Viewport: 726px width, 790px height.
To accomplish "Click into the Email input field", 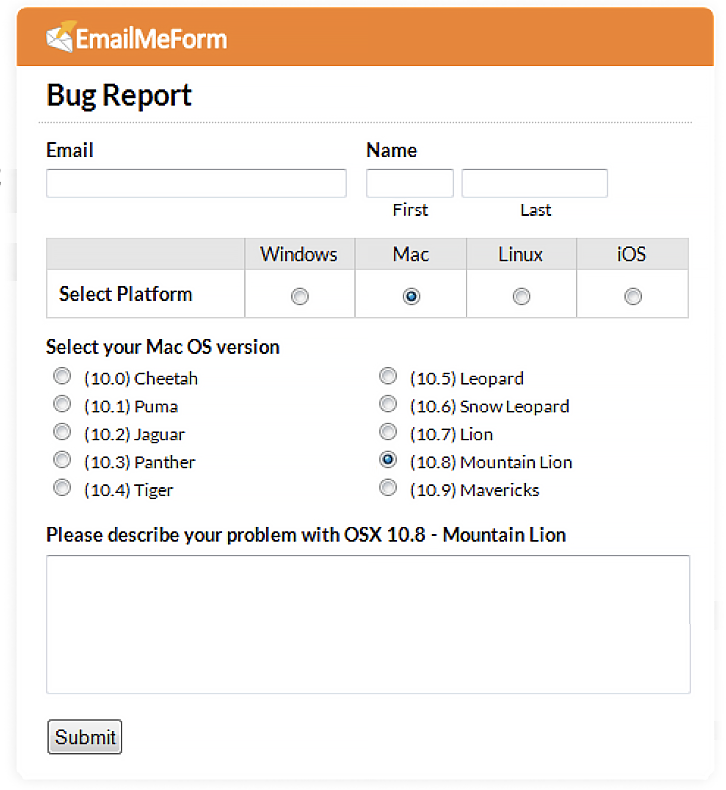I will click(196, 183).
